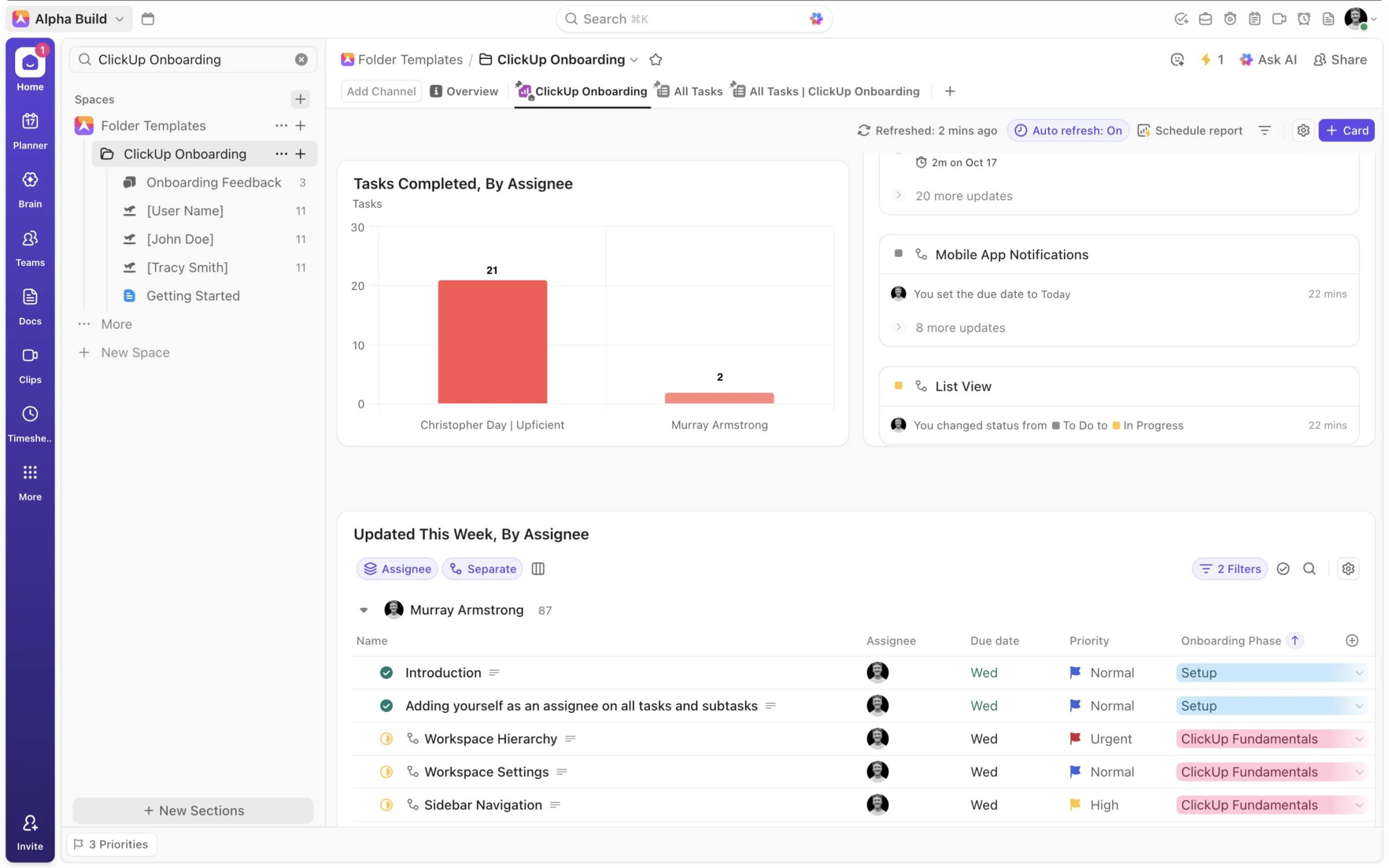Favorite ClickUp Onboarding with the star icon

(655, 60)
